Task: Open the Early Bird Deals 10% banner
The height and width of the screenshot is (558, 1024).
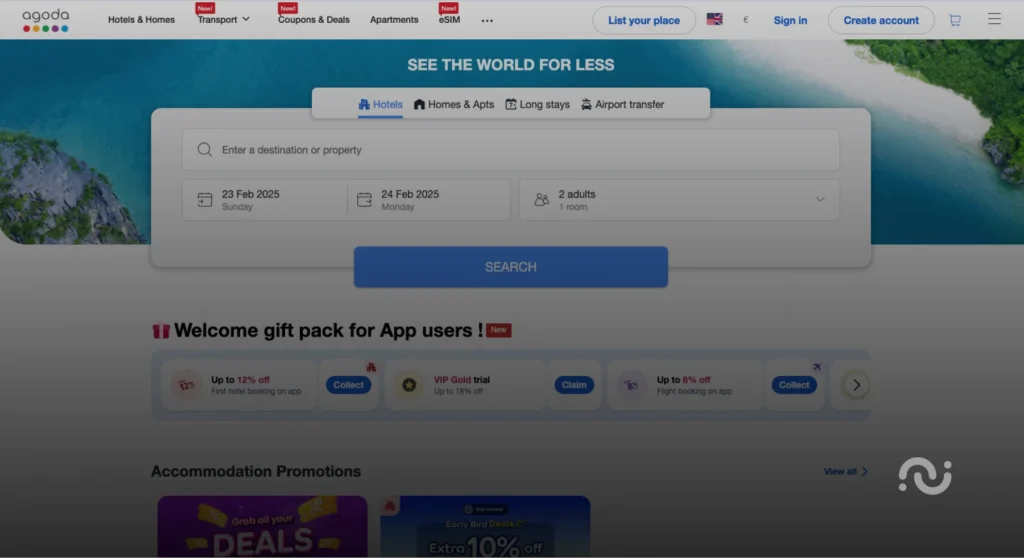Action: click(485, 527)
